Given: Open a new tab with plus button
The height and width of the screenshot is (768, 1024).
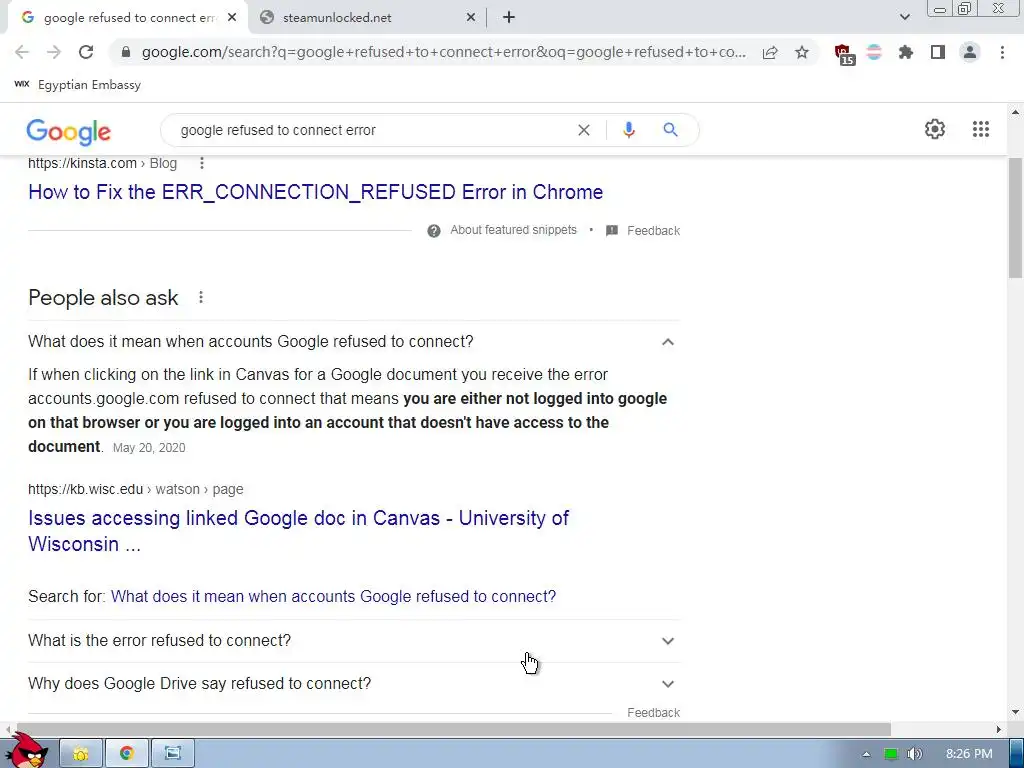Looking at the screenshot, I should (509, 18).
